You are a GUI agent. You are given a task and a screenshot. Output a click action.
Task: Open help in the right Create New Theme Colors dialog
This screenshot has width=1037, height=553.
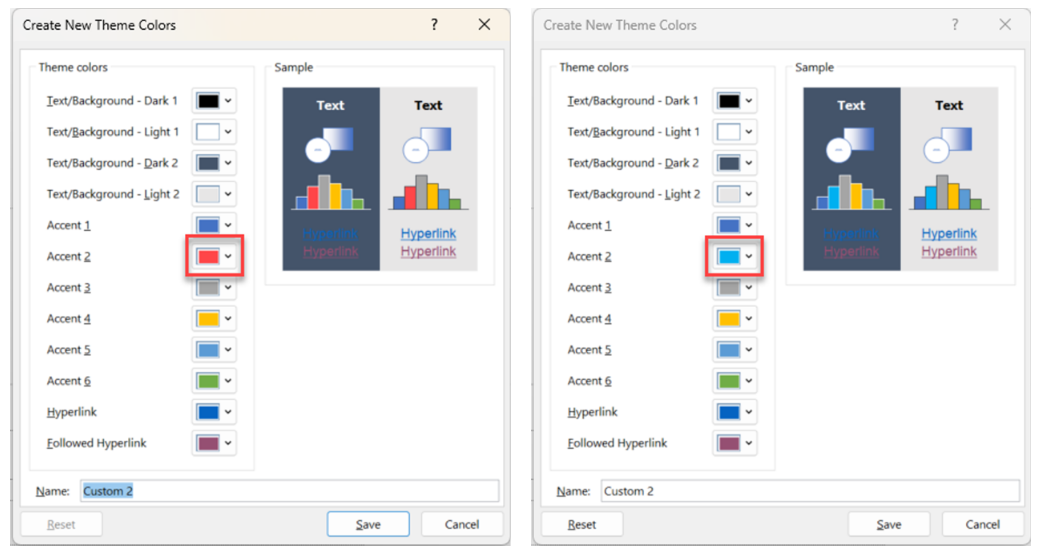point(954,25)
